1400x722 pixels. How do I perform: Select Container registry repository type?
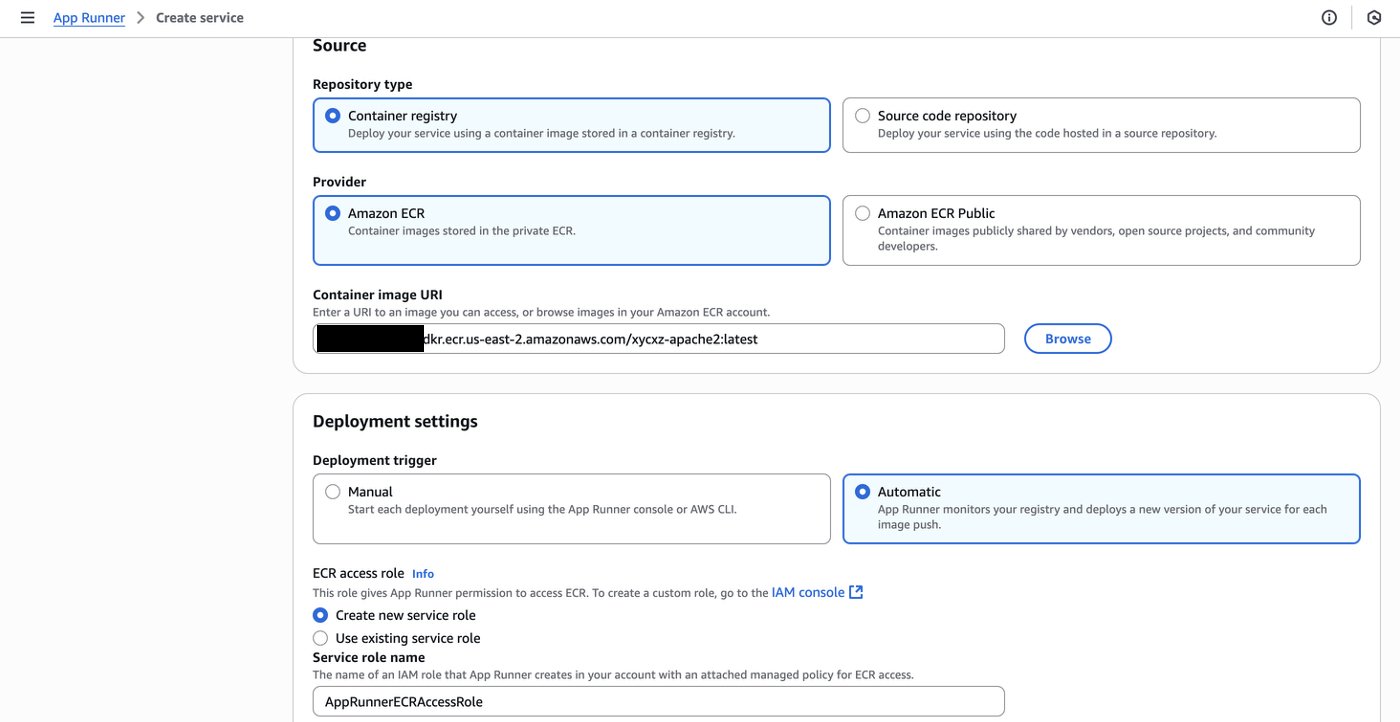[333, 116]
